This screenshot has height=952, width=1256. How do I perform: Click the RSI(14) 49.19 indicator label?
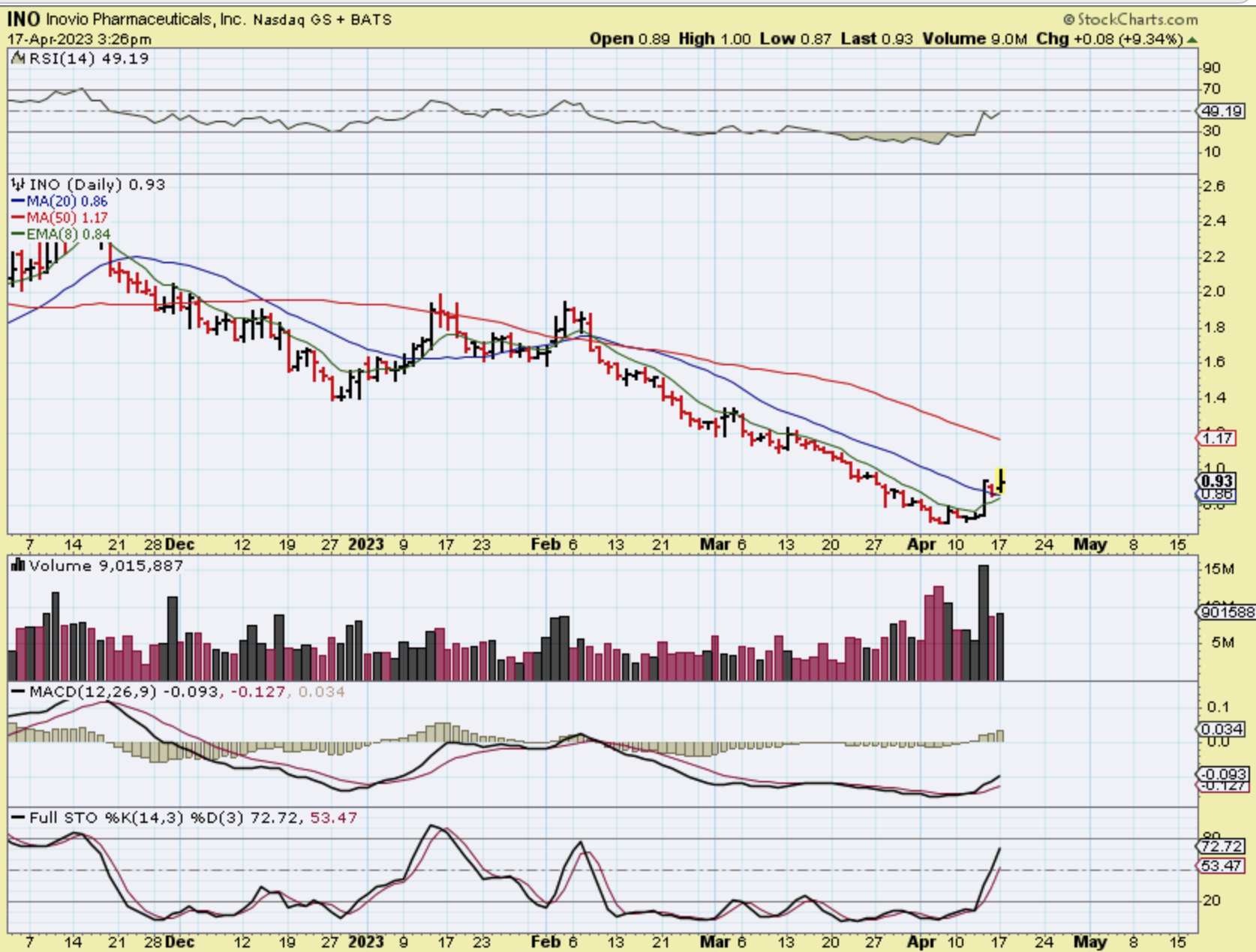click(x=89, y=59)
